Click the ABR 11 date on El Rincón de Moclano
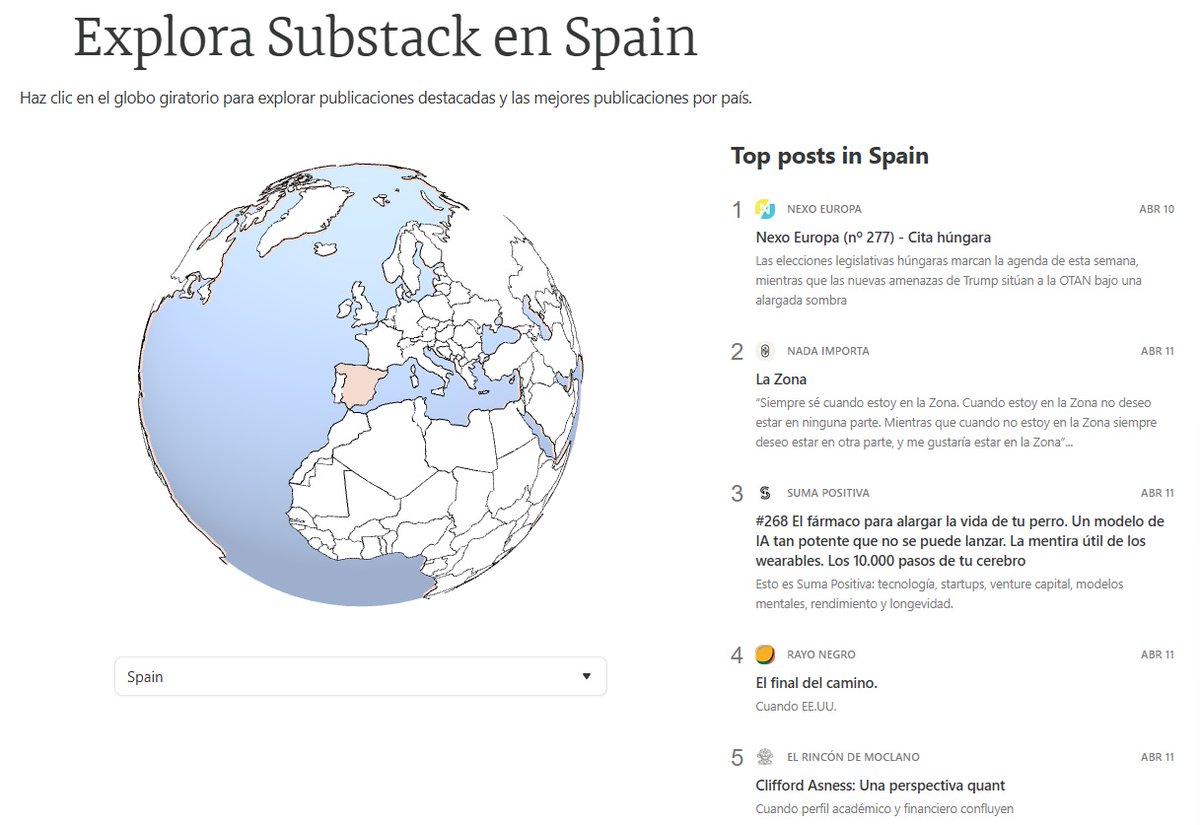1200x825 pixels. [1157, 757]
